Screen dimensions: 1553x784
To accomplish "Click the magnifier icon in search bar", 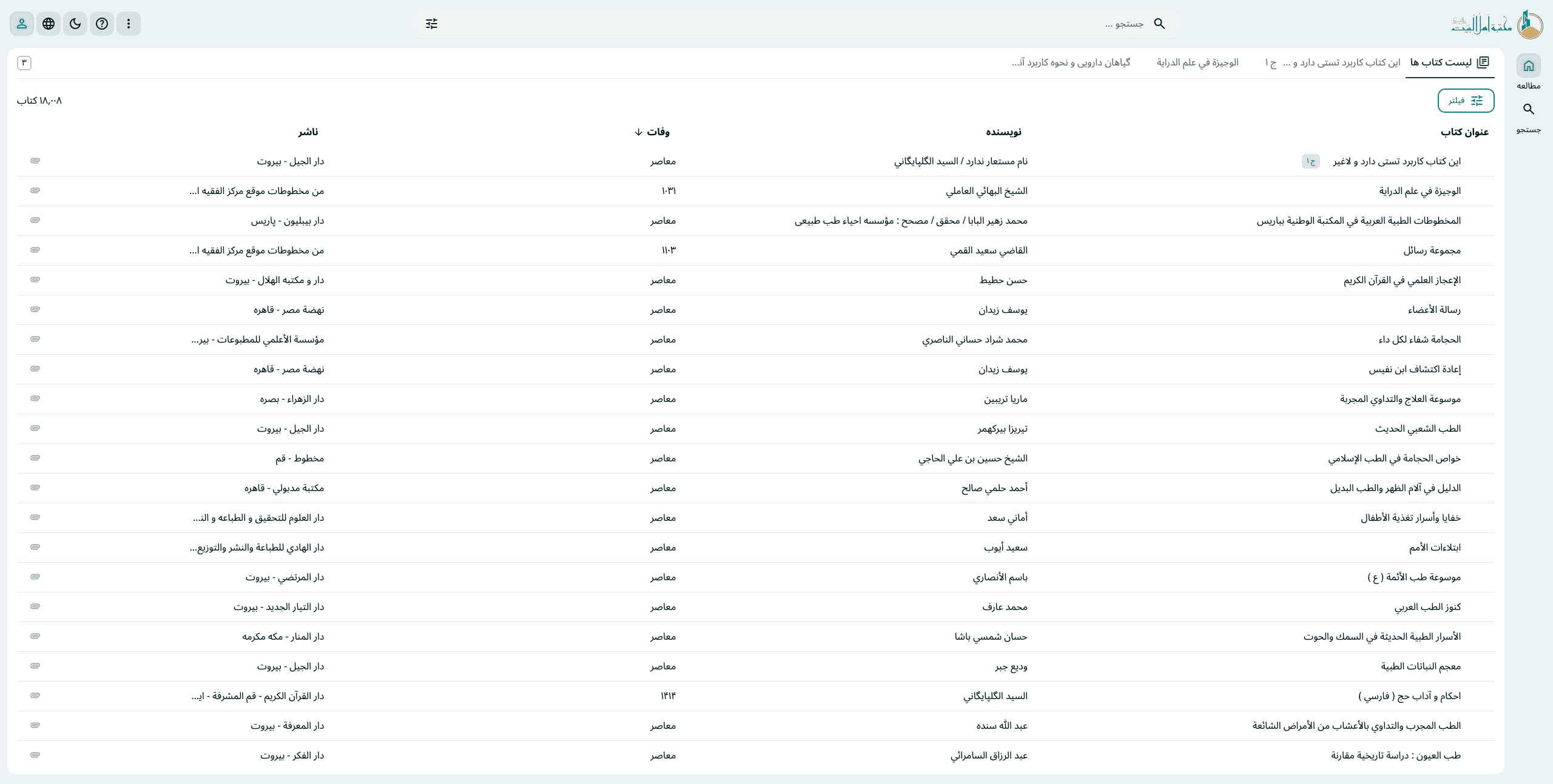I will (x=1159, y=24).
